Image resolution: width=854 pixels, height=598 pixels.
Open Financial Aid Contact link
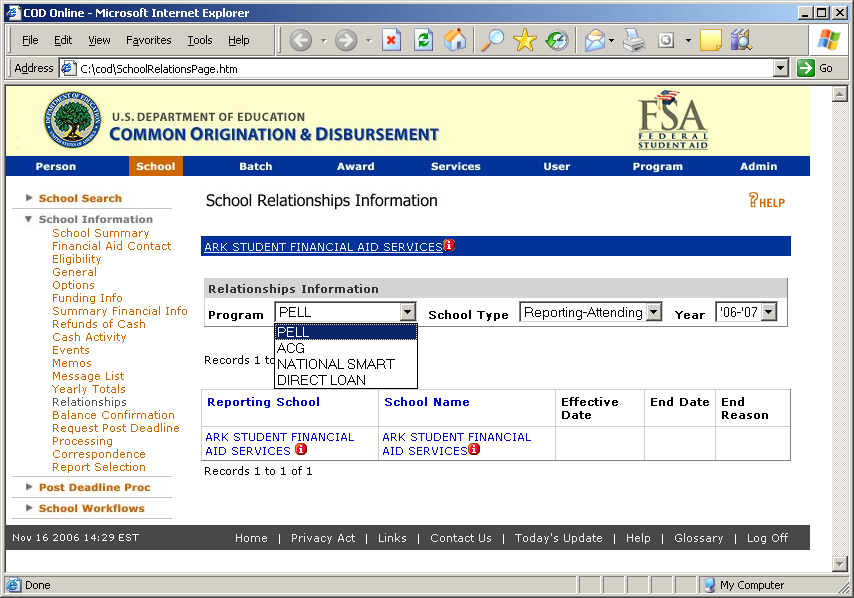[111, 246]
